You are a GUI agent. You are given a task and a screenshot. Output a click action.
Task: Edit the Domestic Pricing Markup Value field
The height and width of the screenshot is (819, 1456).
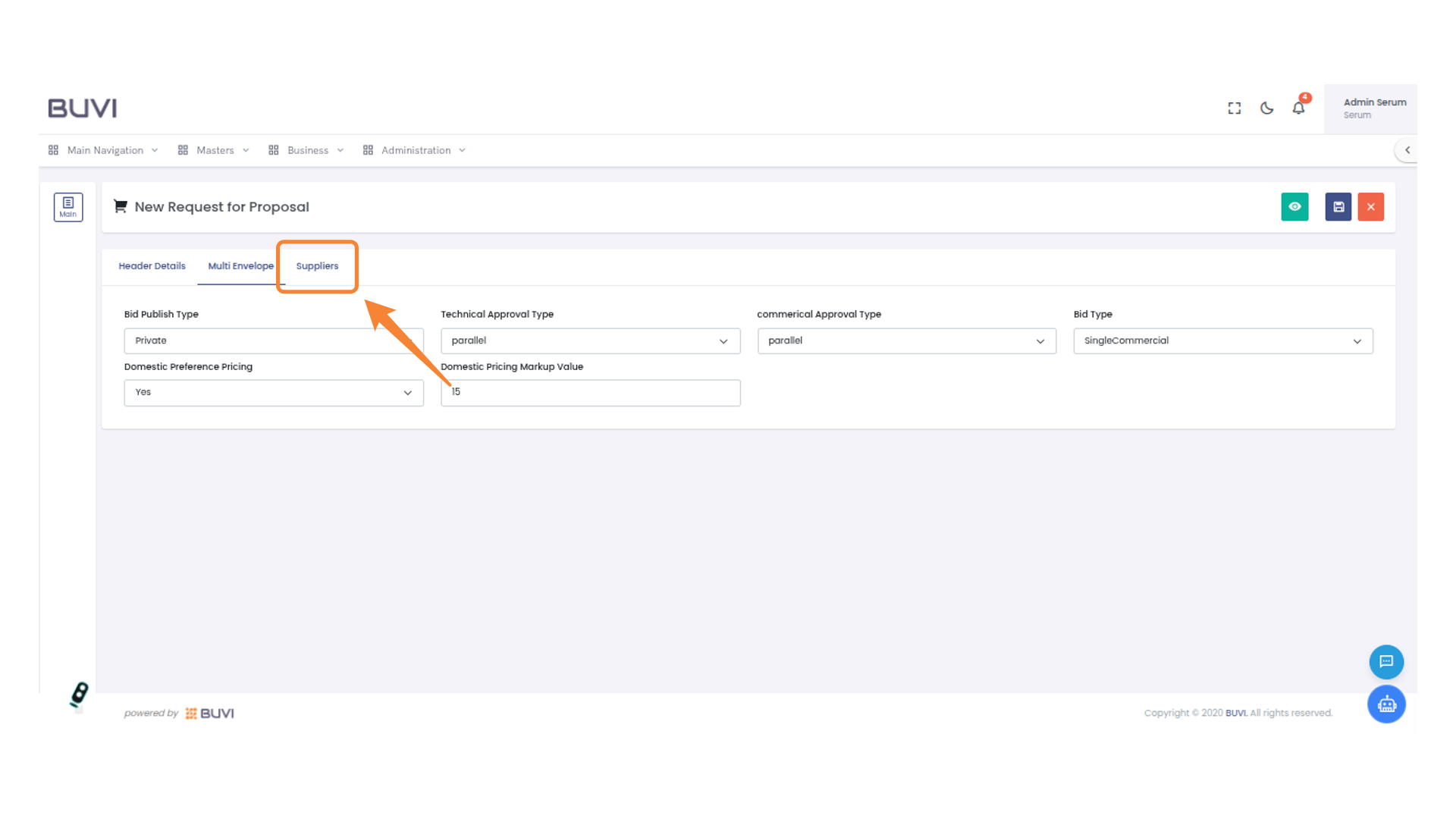(590, 392)
